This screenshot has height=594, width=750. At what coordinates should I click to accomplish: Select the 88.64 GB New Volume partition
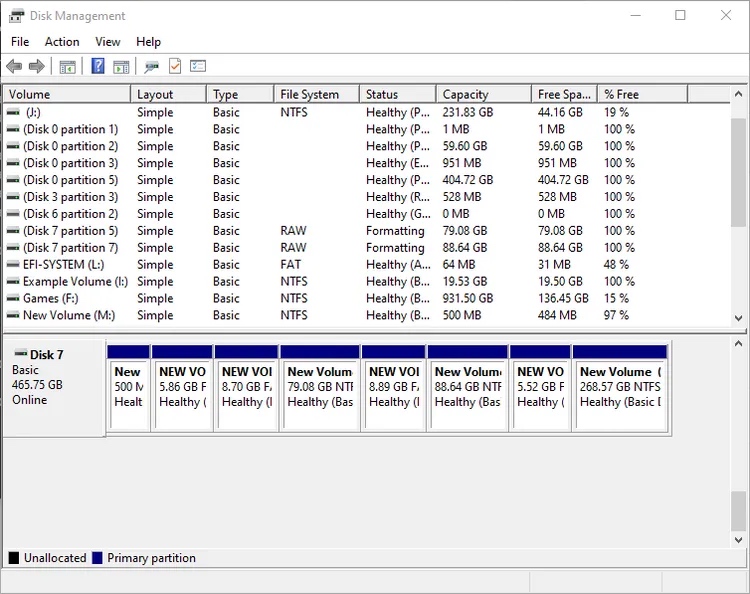point(467,387)
